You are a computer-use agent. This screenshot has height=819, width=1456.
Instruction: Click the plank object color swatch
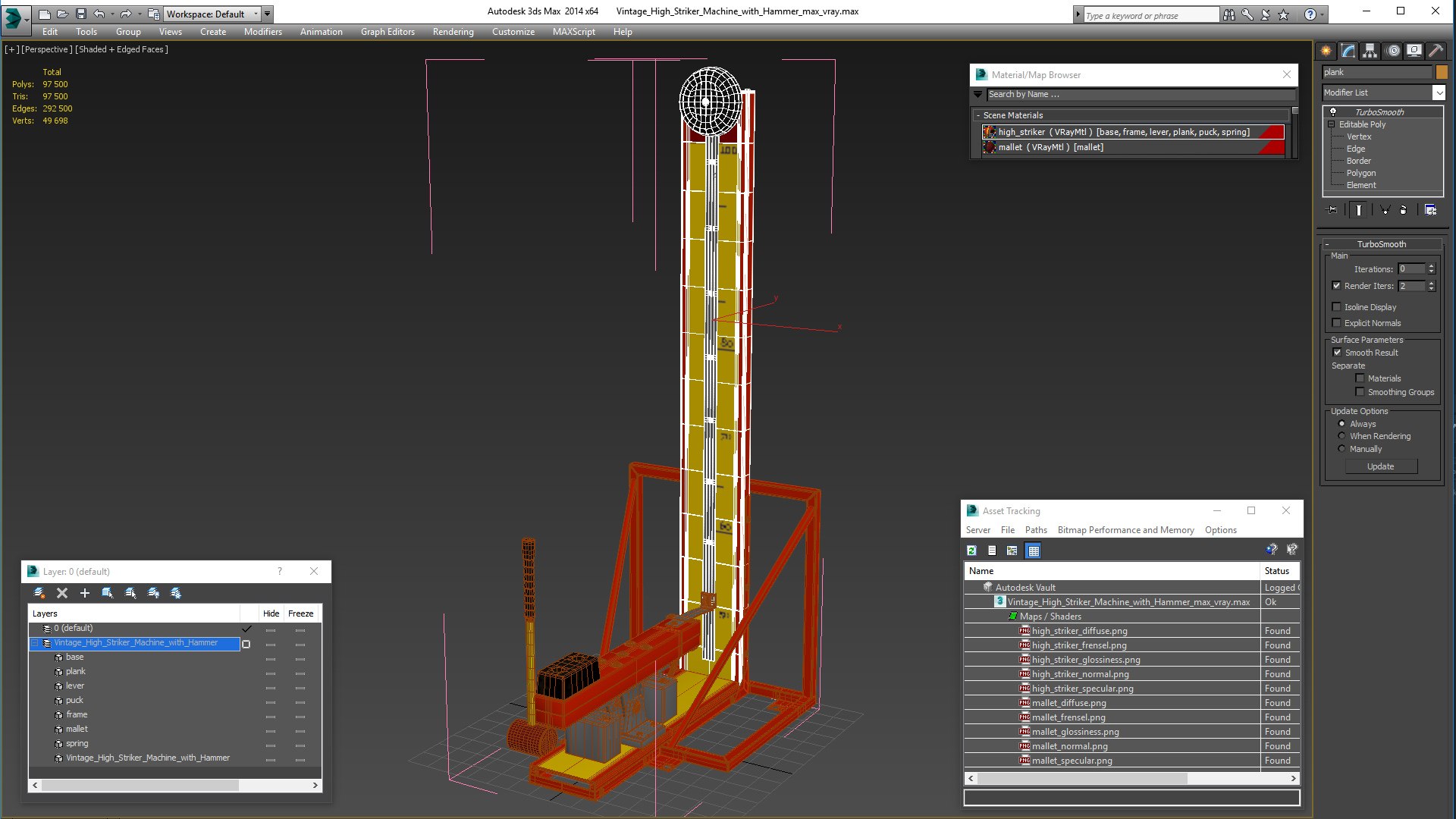[1442, 72]
